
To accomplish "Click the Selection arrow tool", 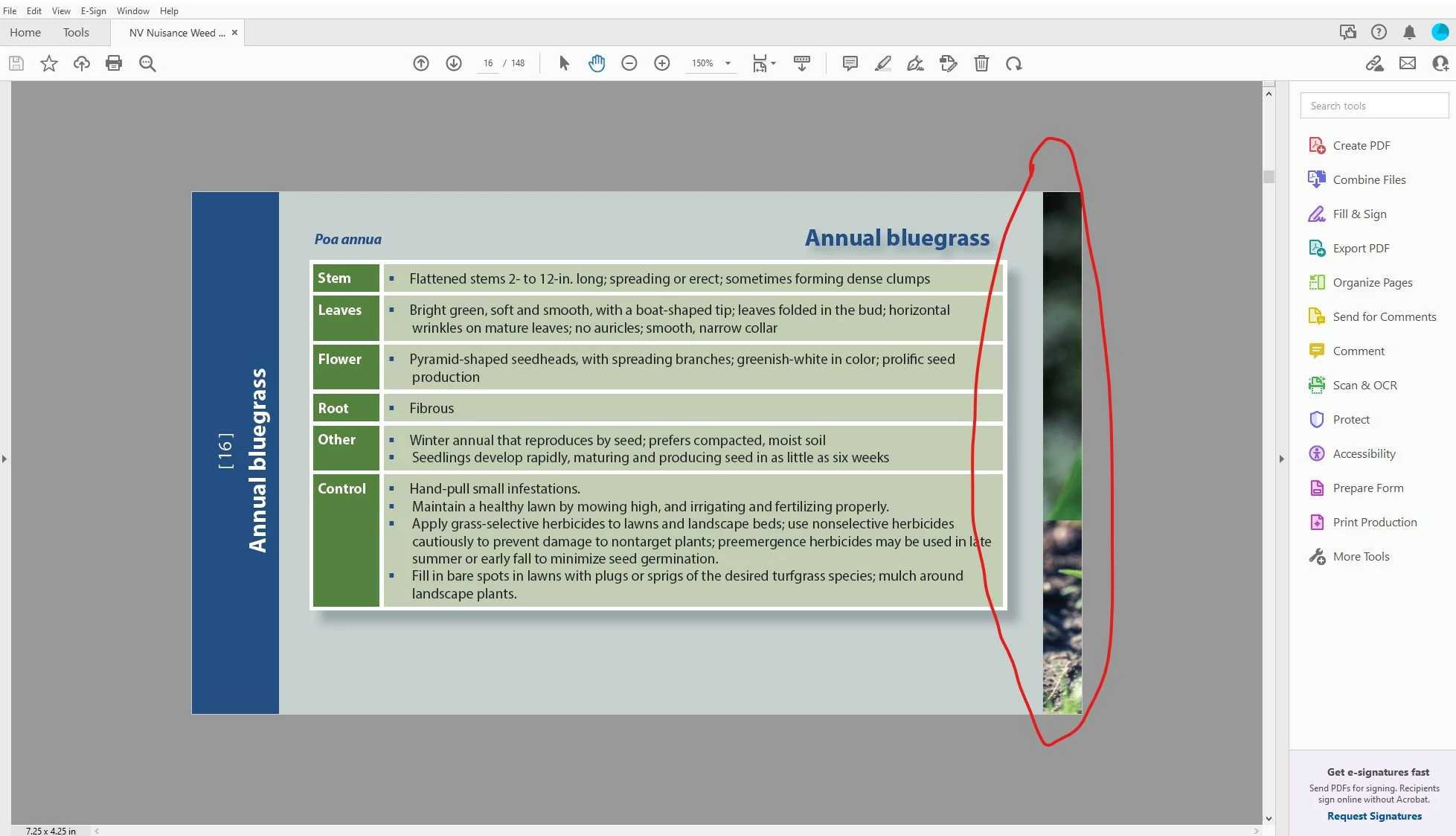I will 564,63.
